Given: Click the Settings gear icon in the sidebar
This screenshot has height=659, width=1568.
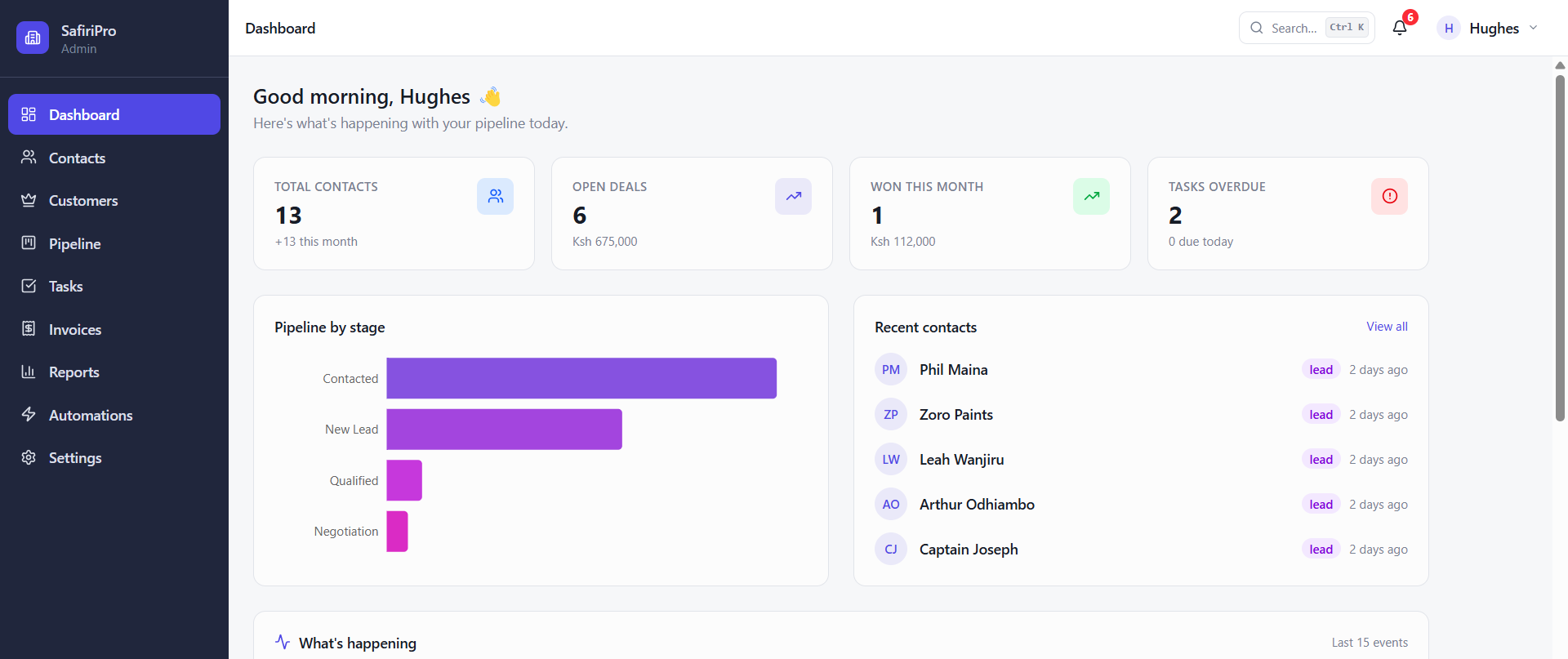Looking at the screenshot, I should coord(29,457).
